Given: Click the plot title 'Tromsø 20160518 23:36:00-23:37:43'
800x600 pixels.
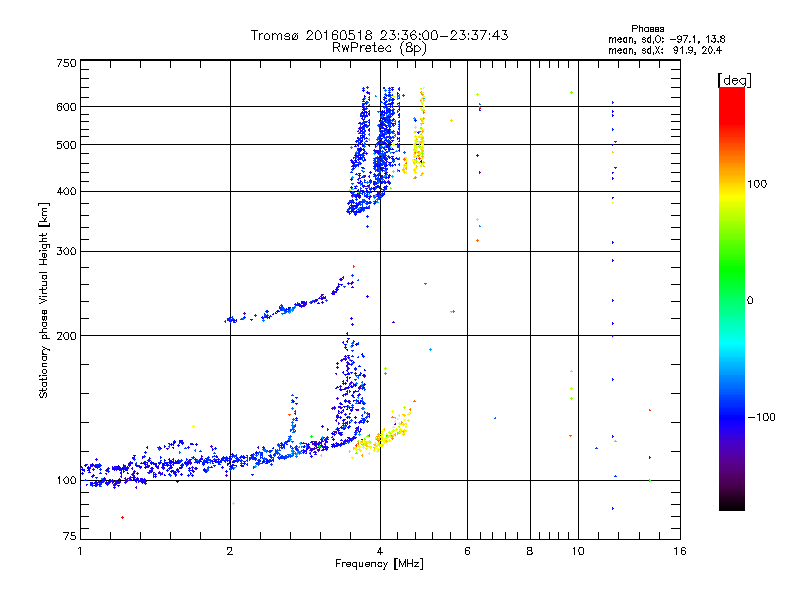Looking at the screenshot, I should pos(379,35).
